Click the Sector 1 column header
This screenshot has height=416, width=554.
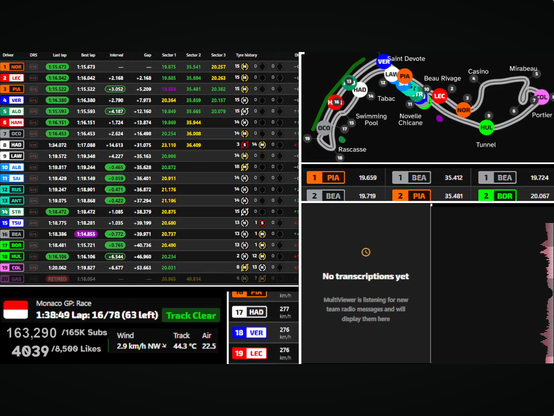pyautogui.click(x=169, y=55)
